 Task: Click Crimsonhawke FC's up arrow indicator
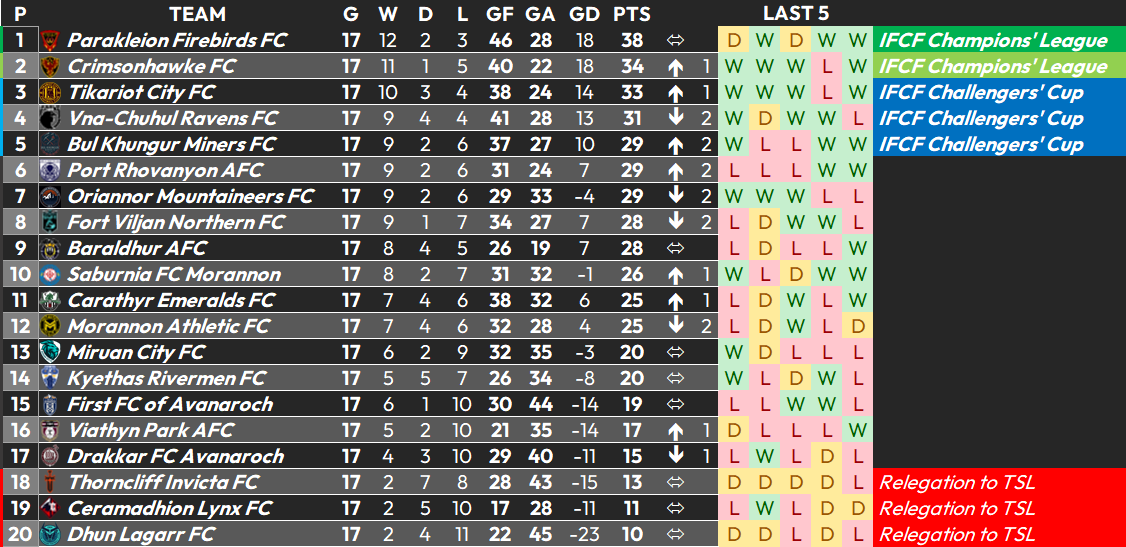[x=675, y=67]
